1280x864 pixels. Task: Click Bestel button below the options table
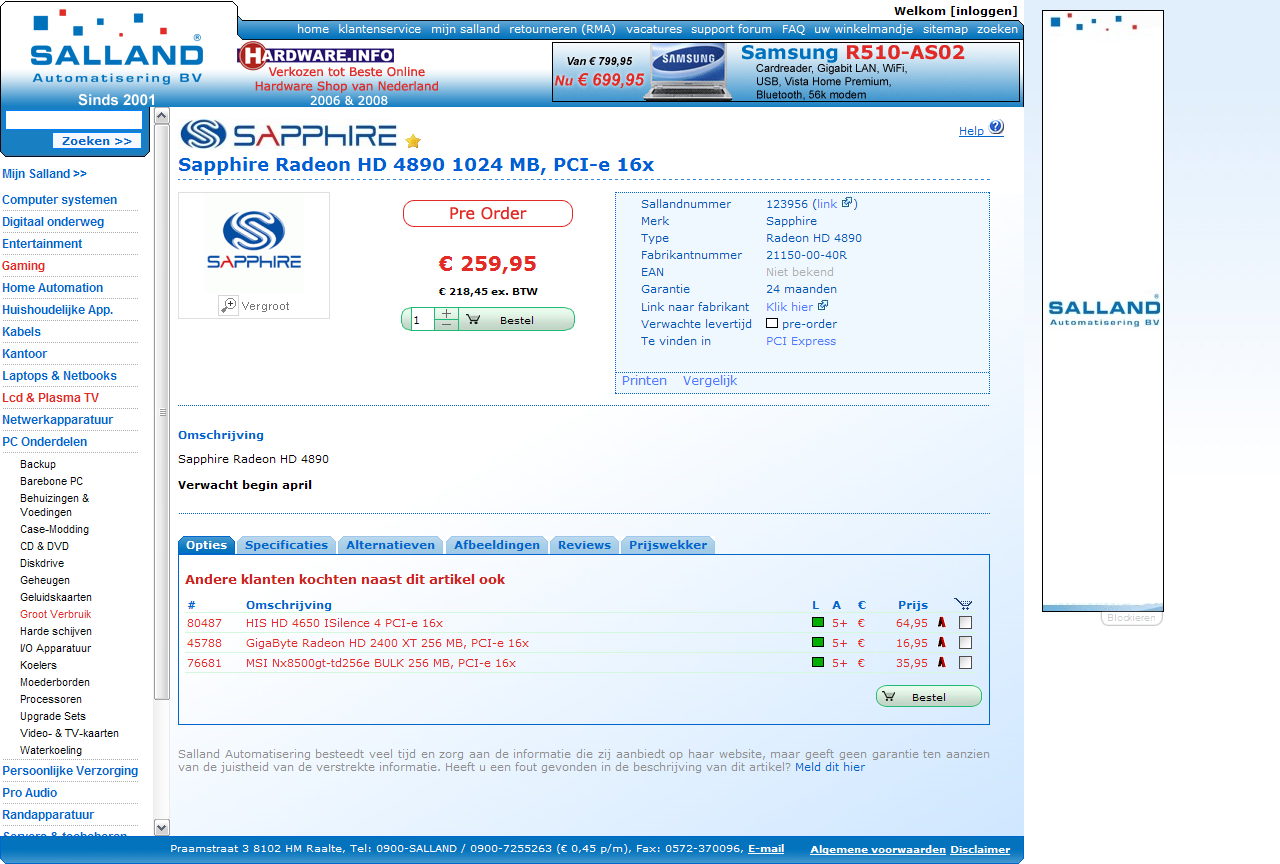pos(929,697)
